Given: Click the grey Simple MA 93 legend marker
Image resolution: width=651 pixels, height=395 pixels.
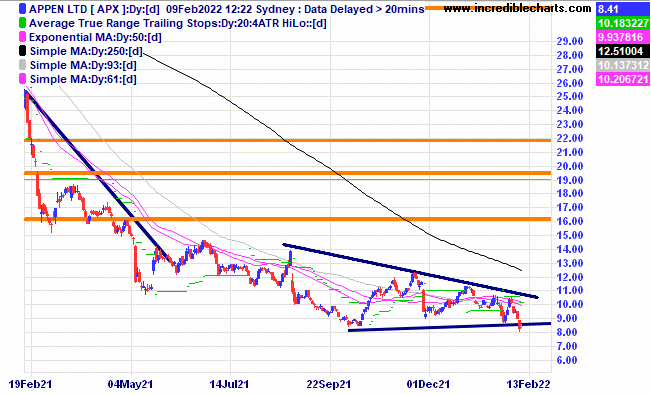Looking at the screenshot, I should tap(22, 65).
